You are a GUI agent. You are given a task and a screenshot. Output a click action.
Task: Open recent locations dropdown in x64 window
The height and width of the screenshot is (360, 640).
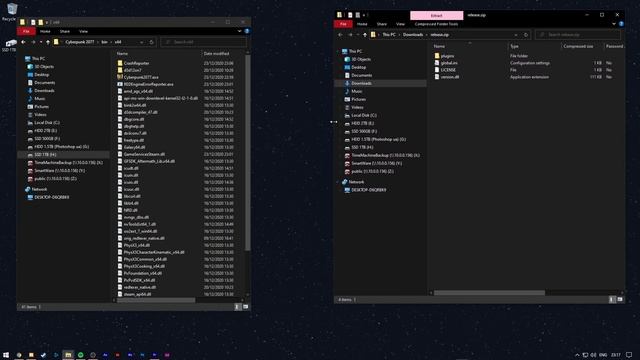(x=41, y=42)
